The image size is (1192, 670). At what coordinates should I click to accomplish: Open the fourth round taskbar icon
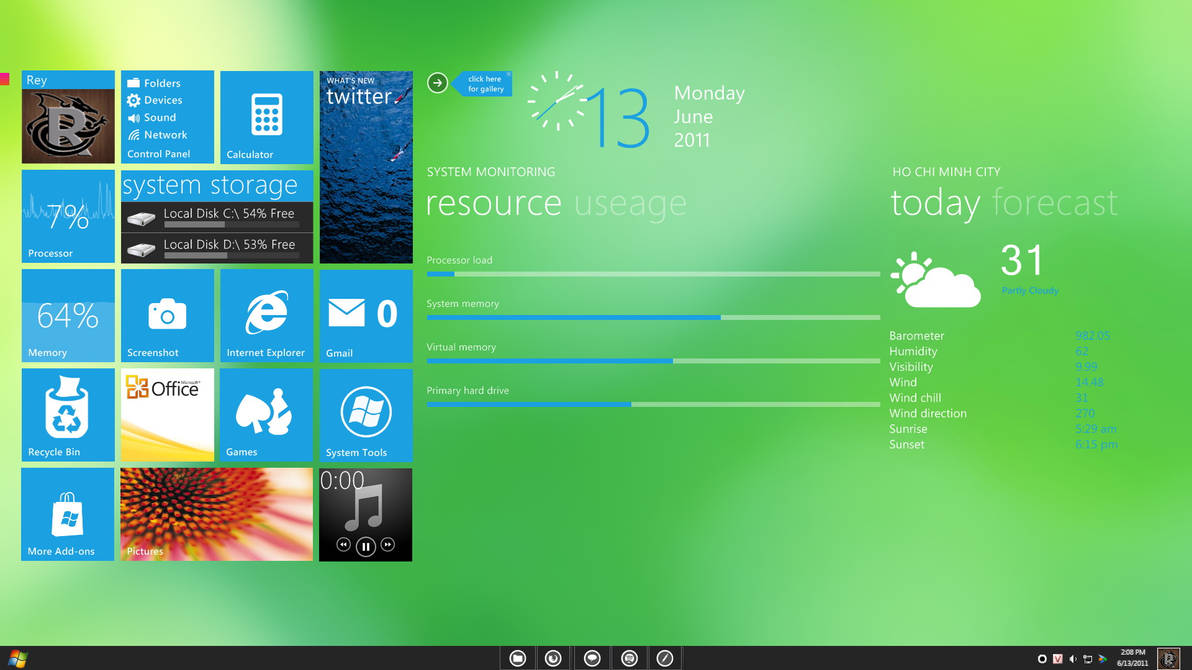pos(629,659)
